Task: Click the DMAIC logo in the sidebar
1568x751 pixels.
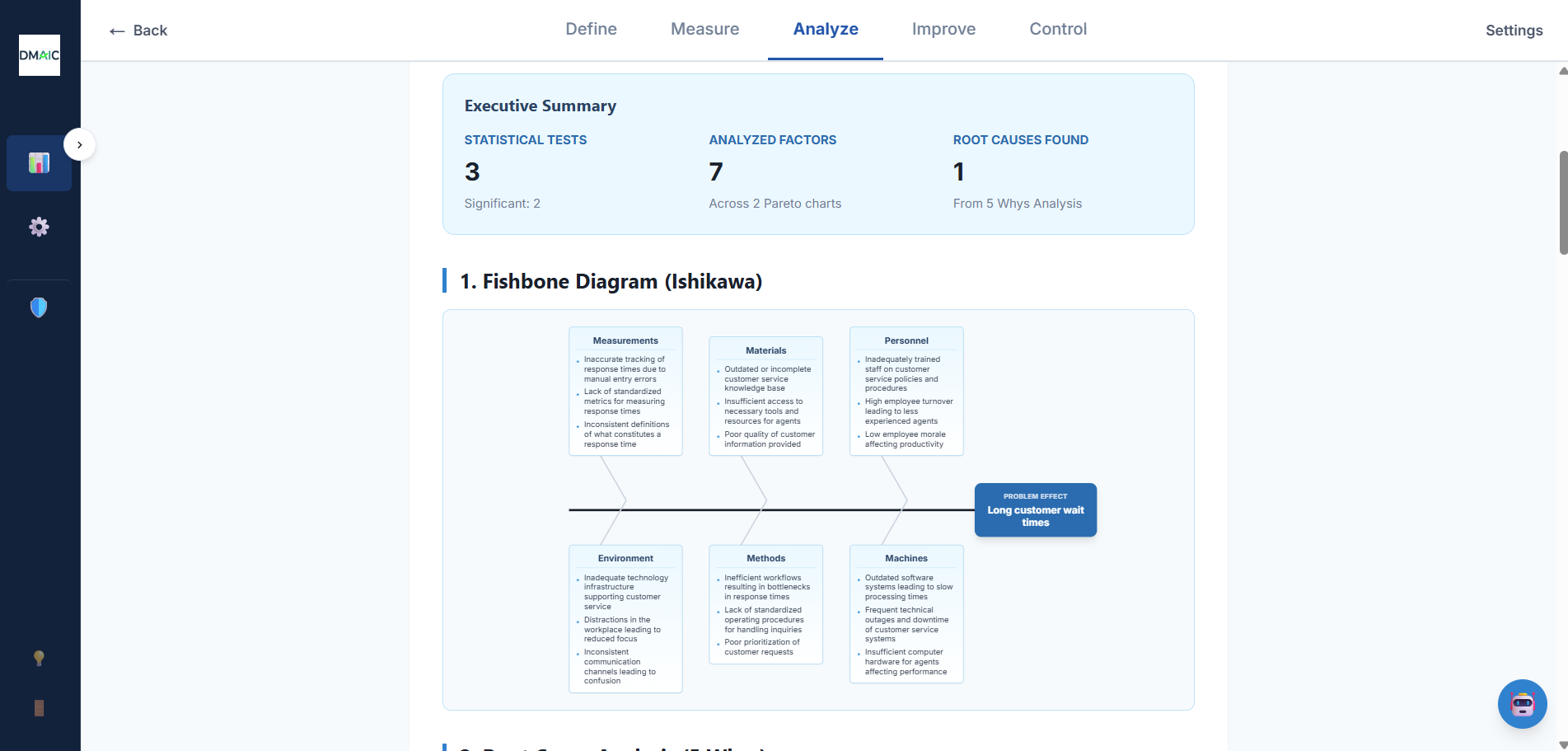Action: coord(39,55)
